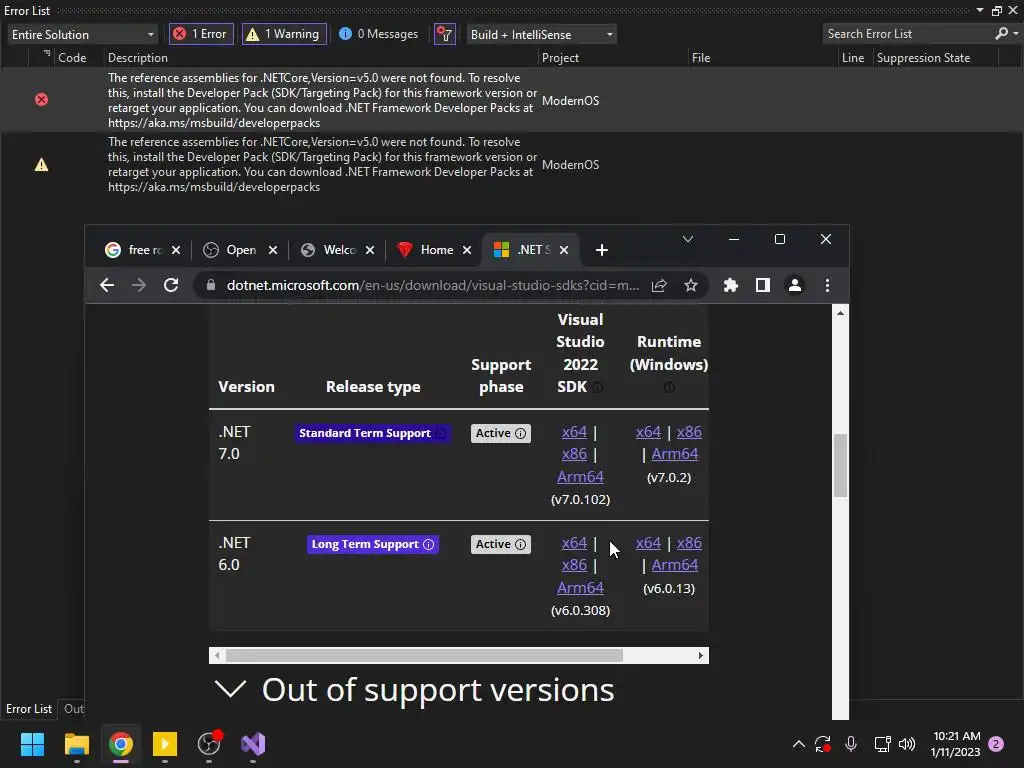Download .NET 6.0 SDK Arm64 link
Screen dimensions: 1024x768
point(580,588)
